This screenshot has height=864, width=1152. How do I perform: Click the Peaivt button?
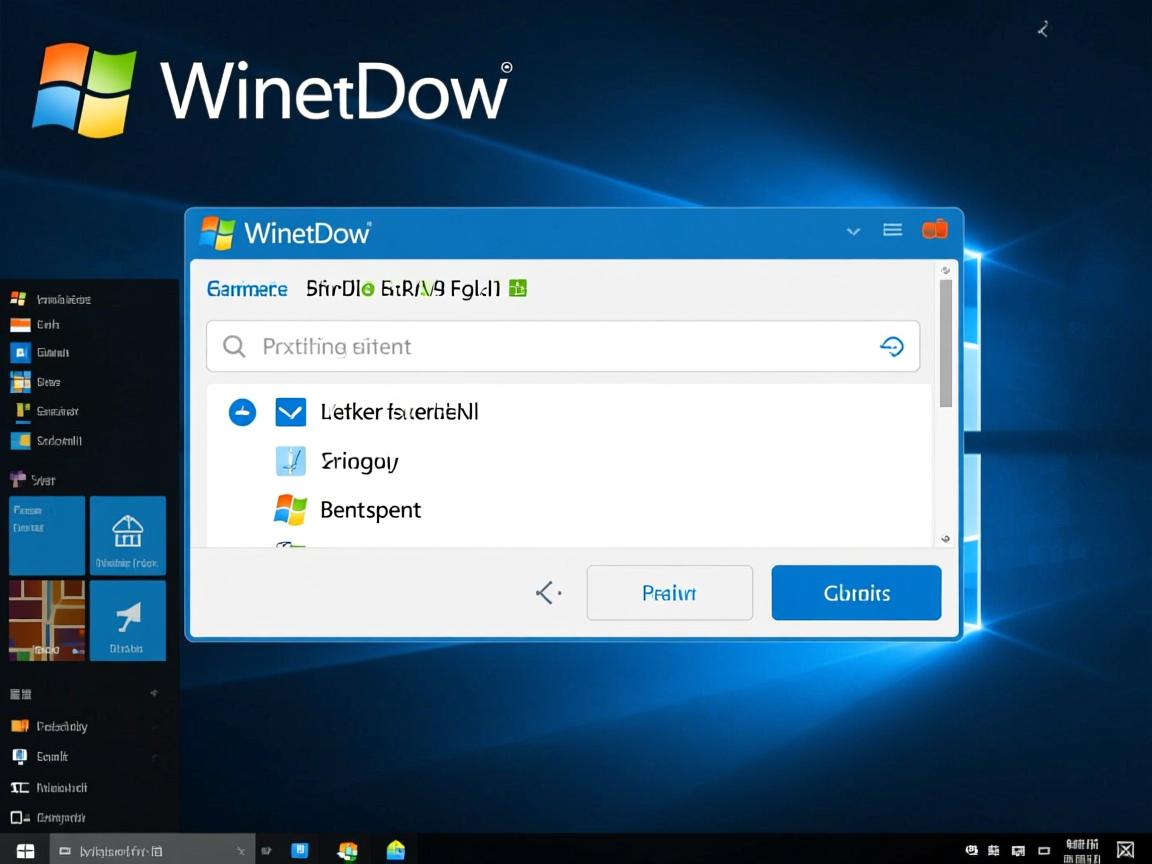tap(669, 592)
